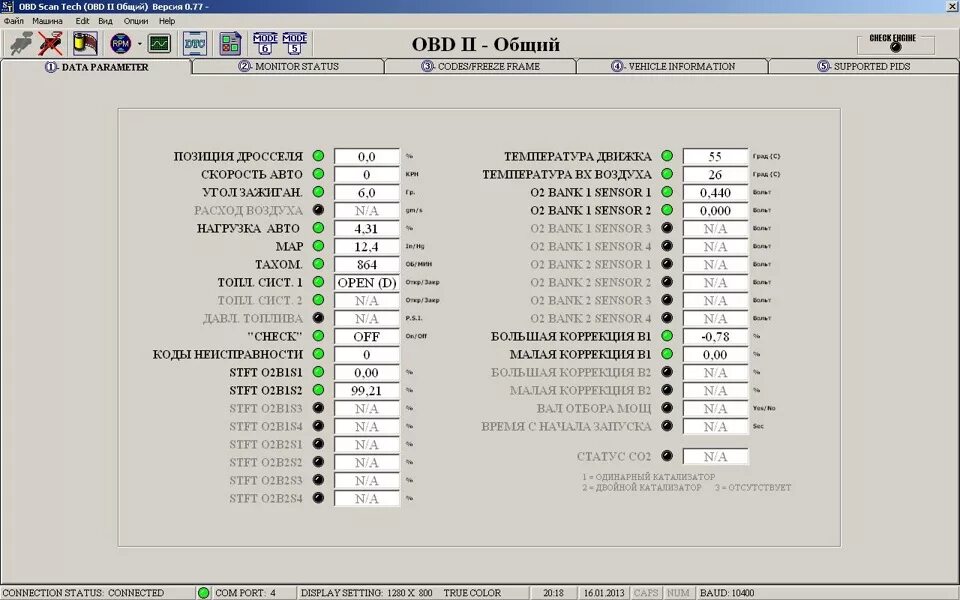Select the DATA PARAMETER tab
The height and width of the screenshot is (600, 960).
96,67
